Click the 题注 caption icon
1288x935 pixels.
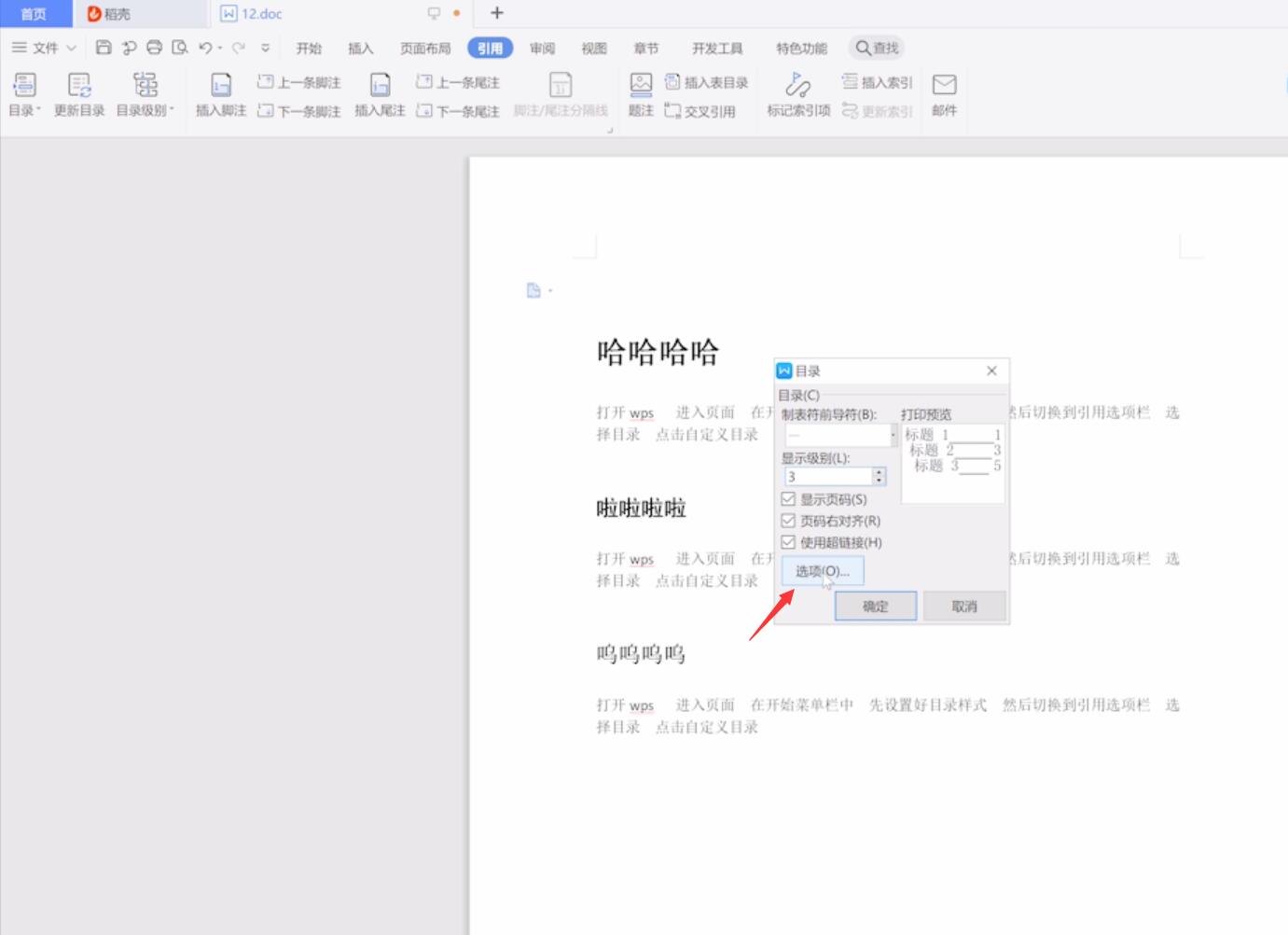641,94
